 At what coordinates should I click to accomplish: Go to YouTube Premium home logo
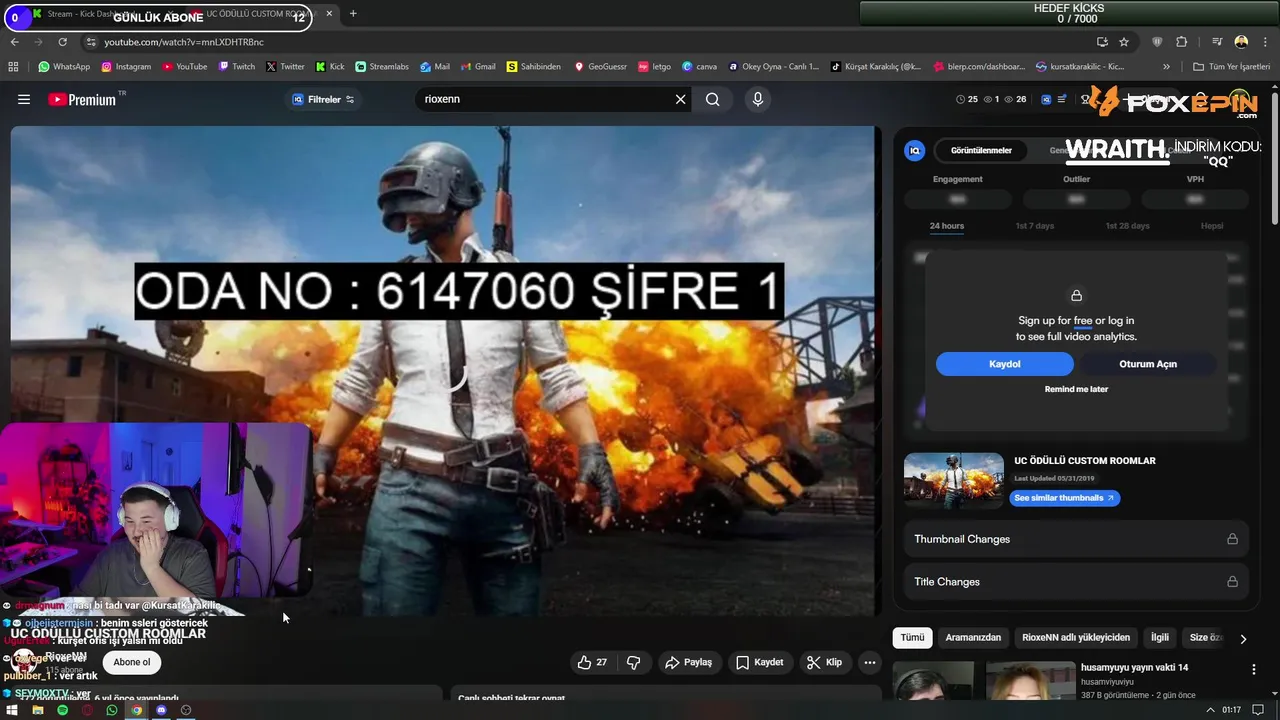[x=82, y=99]
